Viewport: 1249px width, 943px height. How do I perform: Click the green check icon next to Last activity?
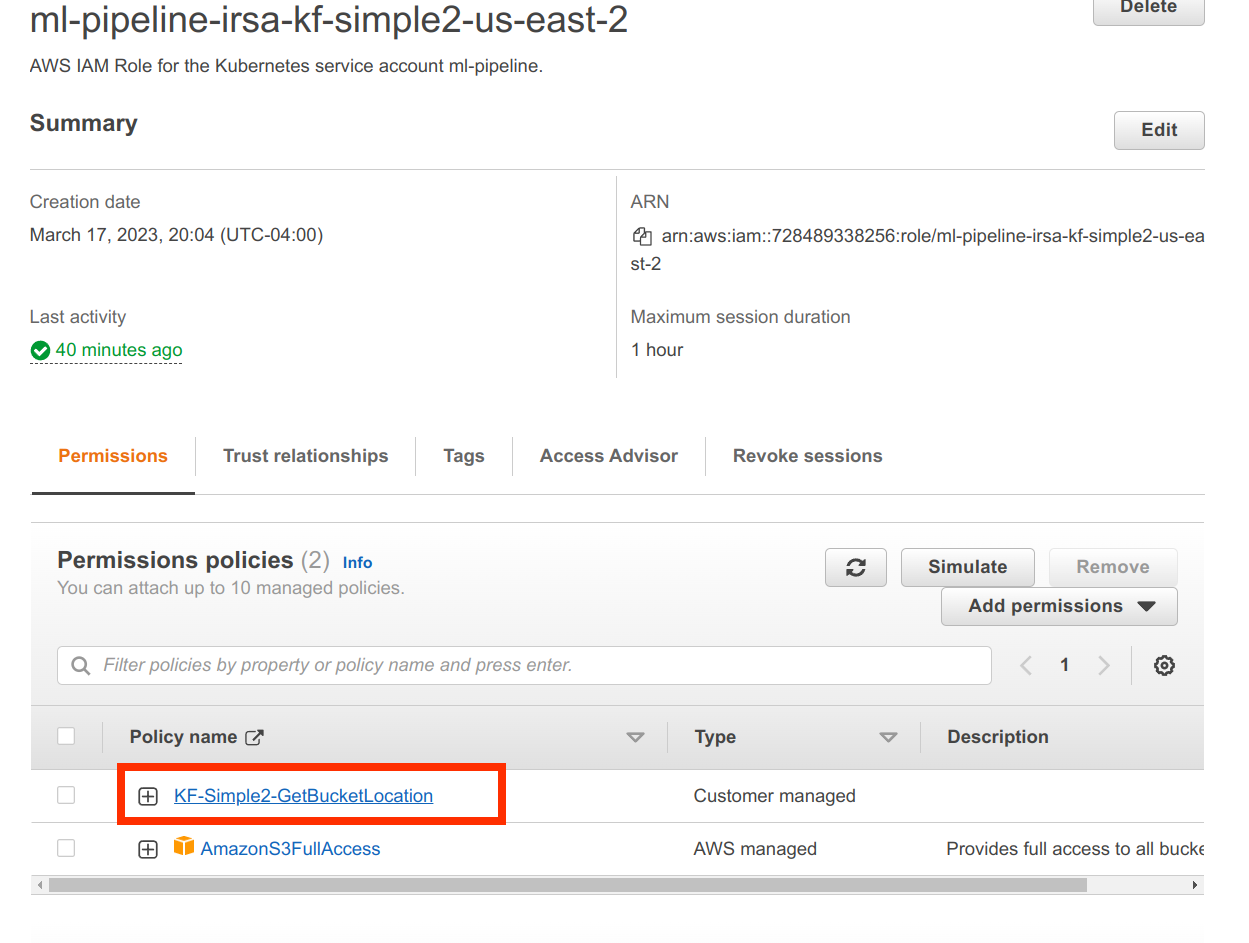40,350
